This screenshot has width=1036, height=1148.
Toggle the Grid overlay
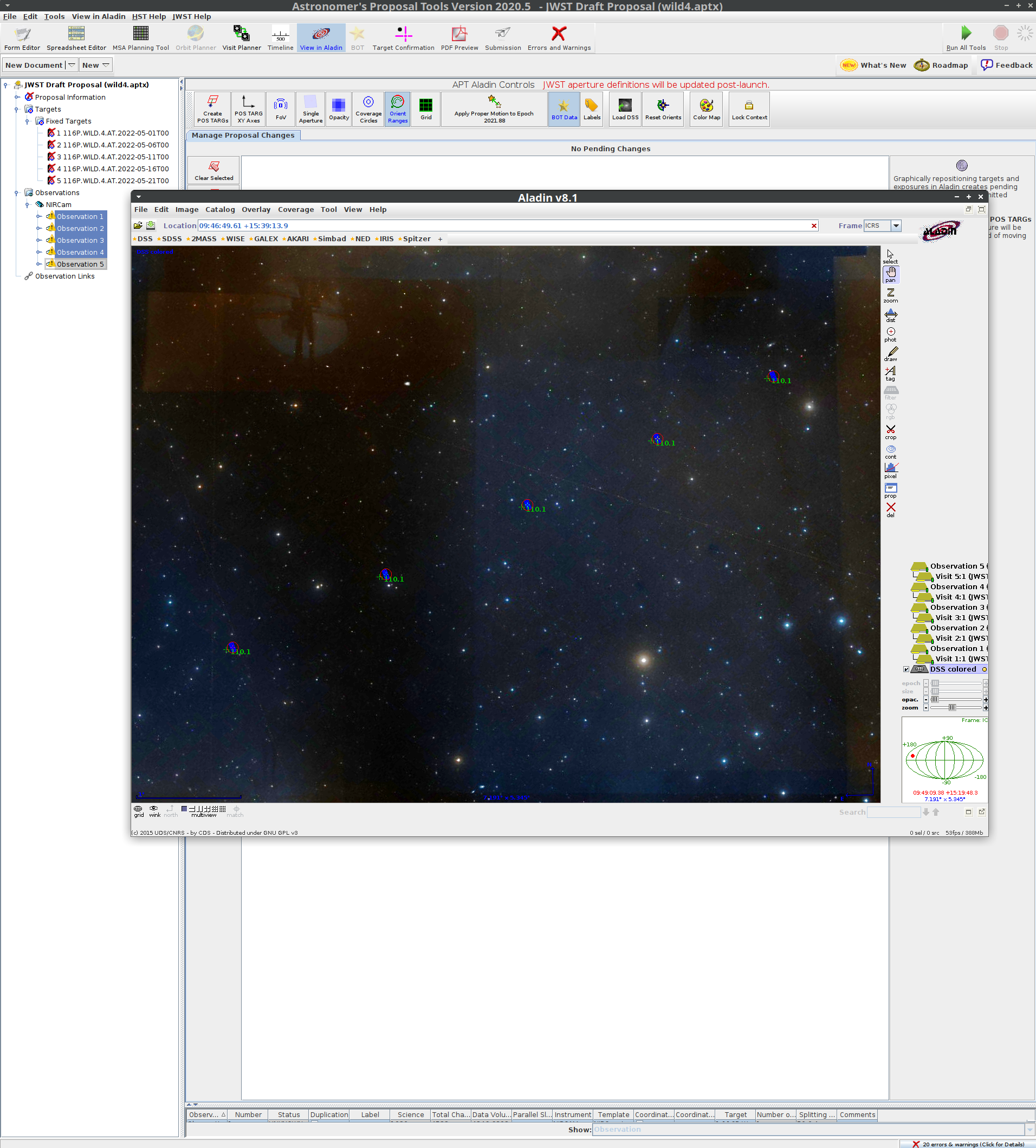pyautogui.click(x=426, y=109)
